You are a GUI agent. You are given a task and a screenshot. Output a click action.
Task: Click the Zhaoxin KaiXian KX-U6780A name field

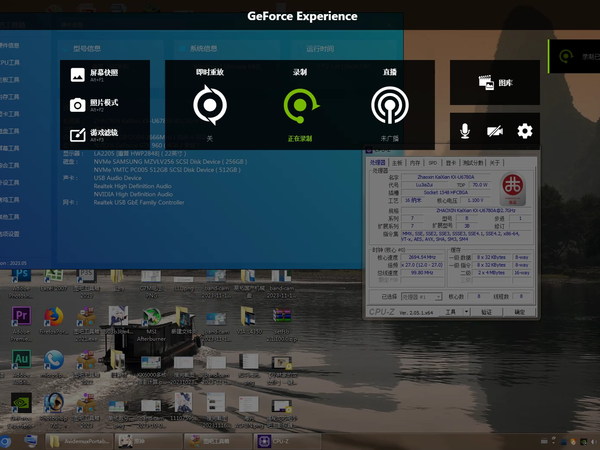click(x=446, y=177)
